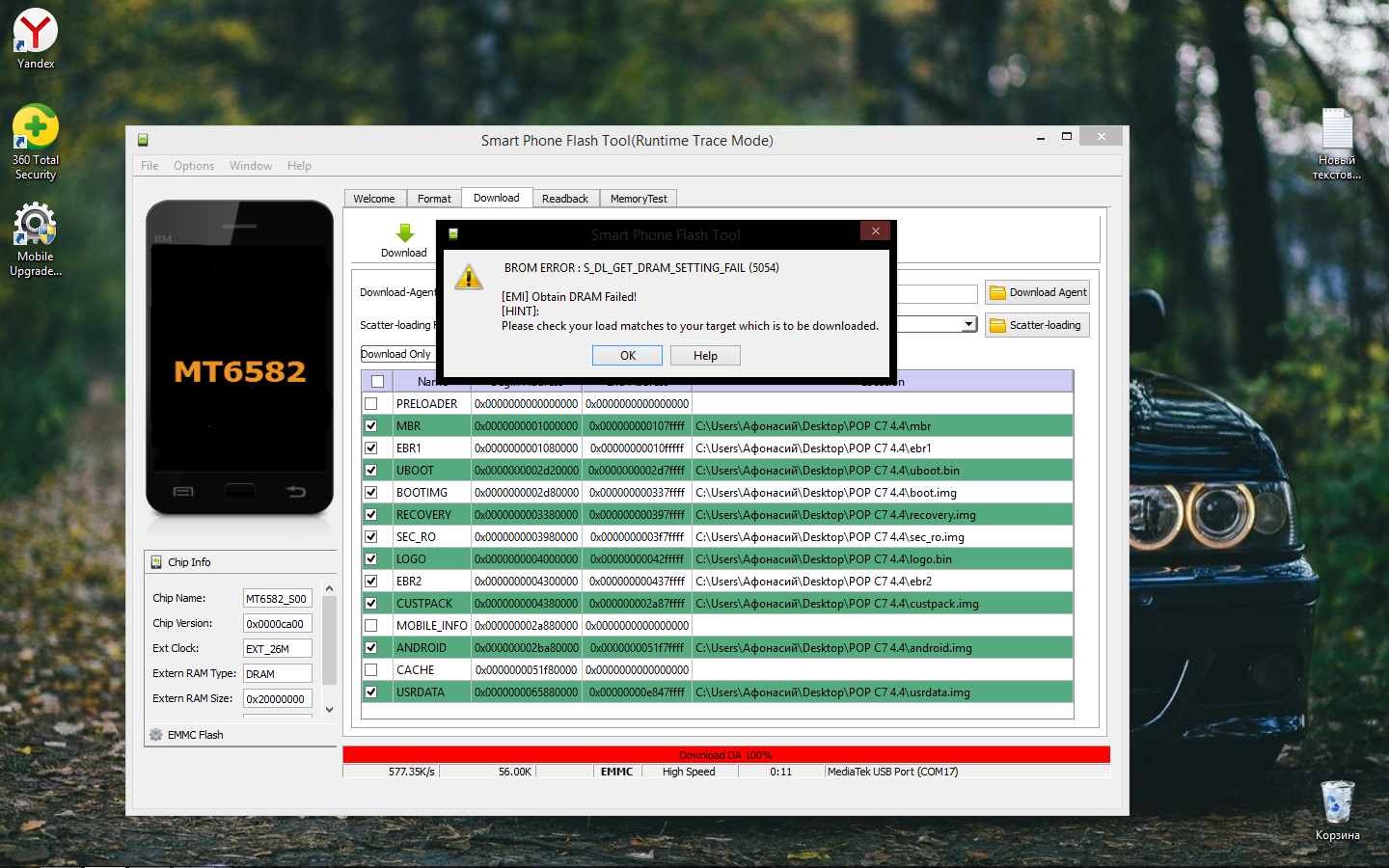Viewport: 1389px width, 868px height.
Task: Switch to the Readback tab
Action: [564, 199]
